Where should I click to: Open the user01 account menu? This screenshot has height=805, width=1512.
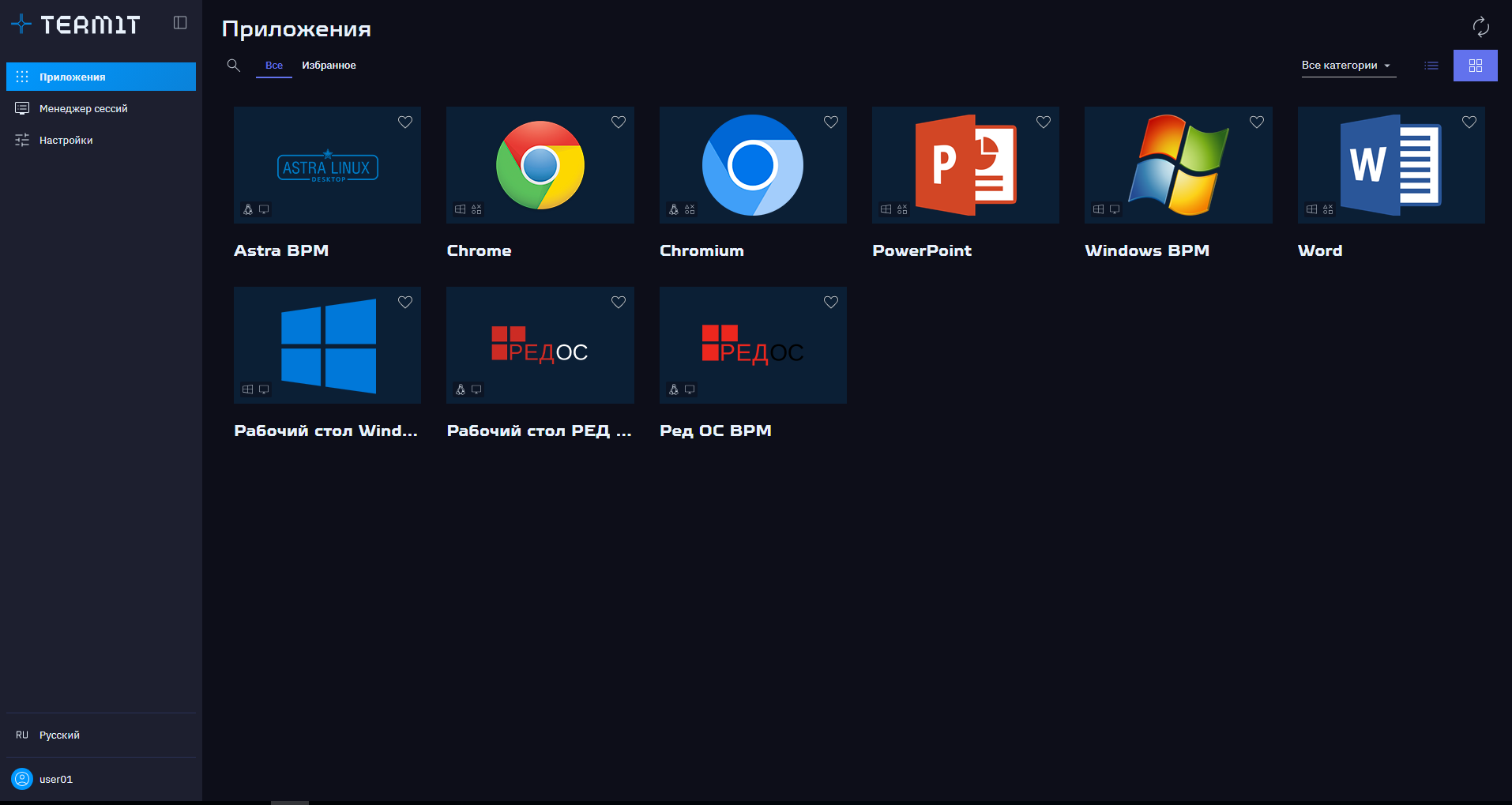click(x=101, y=779)
